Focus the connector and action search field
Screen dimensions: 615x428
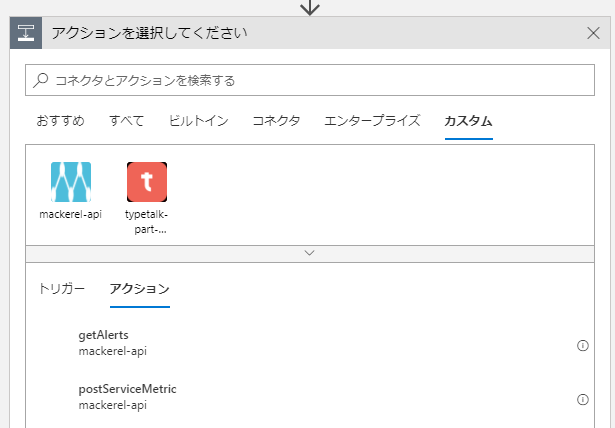click(310, 80)
